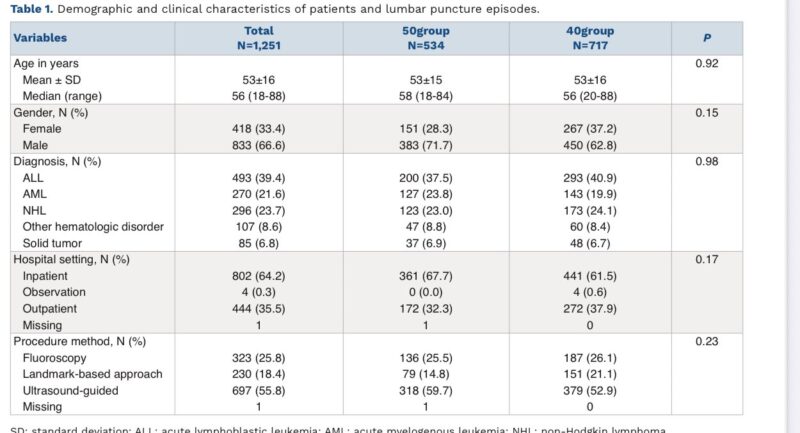Click the Ultrasound-guided total value 697 (55.8)
The width and height of the screenshot is (800, 433).
[259, 391]
